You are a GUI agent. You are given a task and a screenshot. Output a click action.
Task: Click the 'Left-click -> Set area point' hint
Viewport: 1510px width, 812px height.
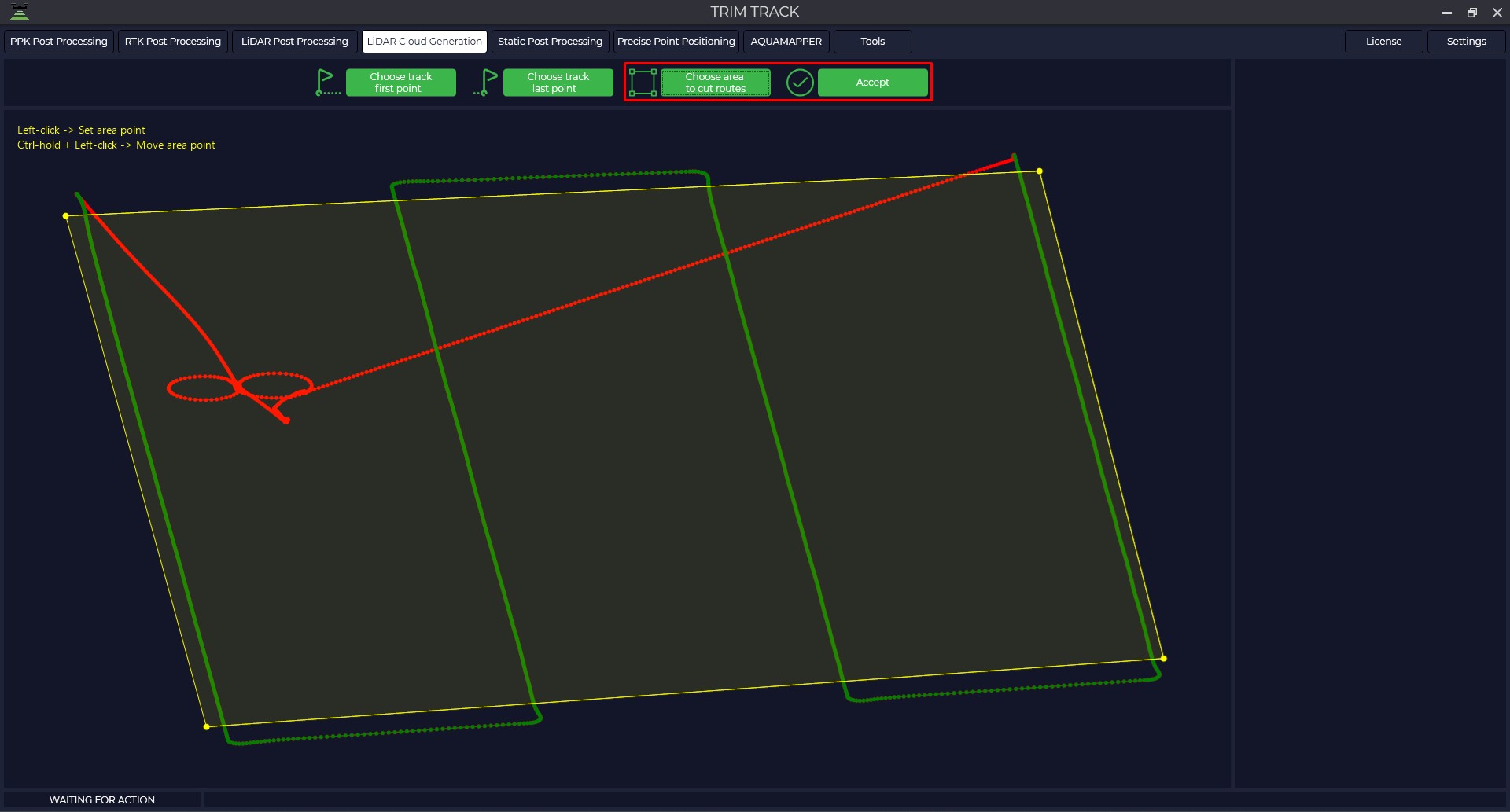81,130
